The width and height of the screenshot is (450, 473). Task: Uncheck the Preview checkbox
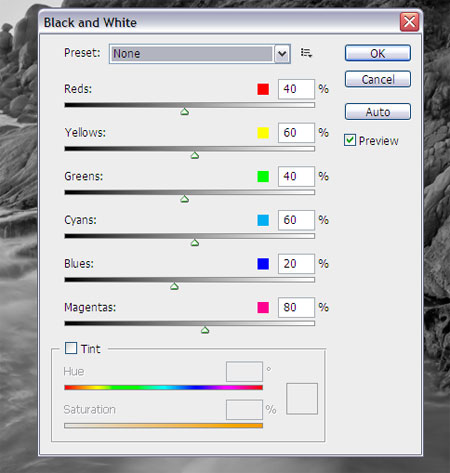click(x=350, y=140)
